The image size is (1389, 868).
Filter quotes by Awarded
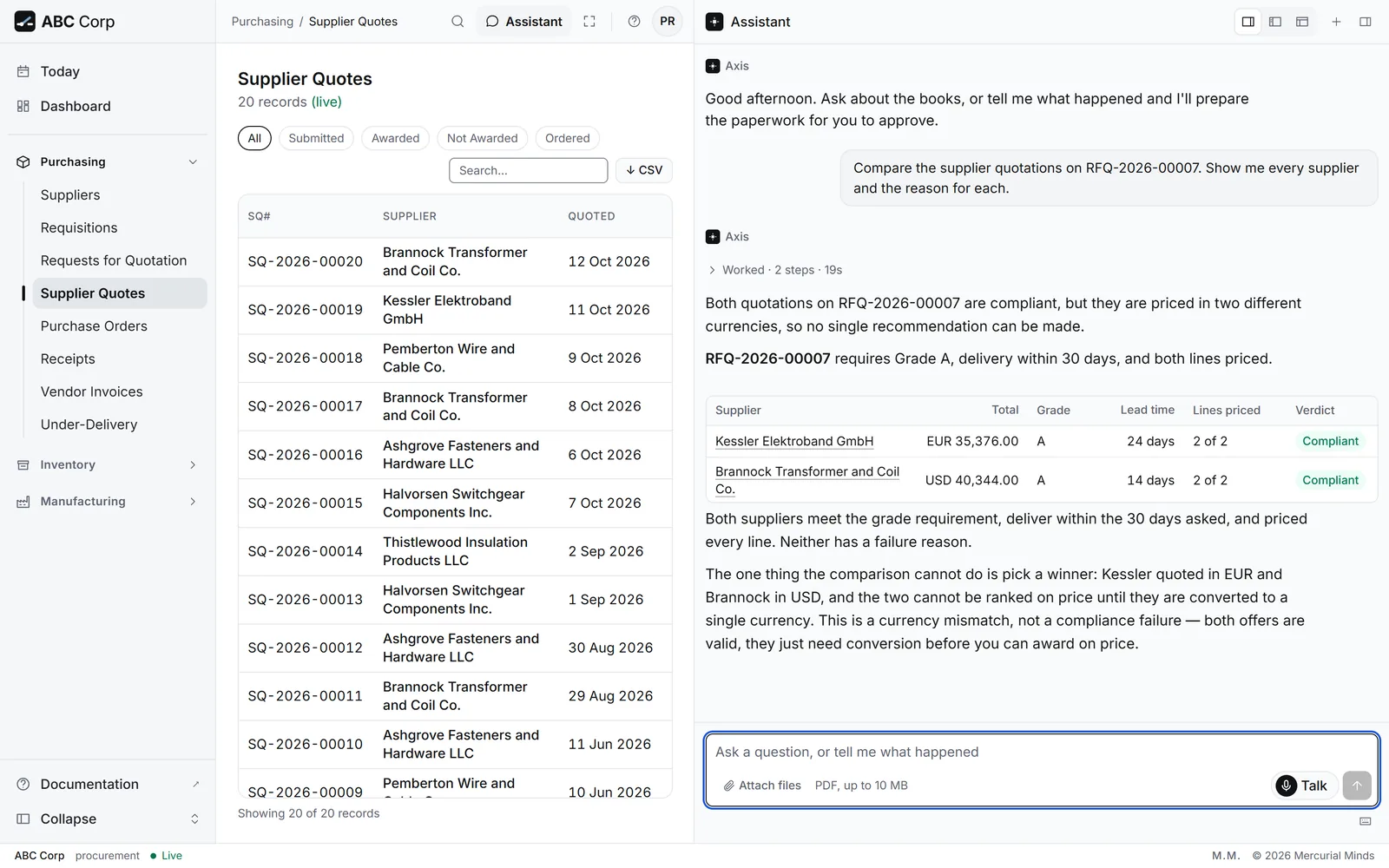click(395, 138)
